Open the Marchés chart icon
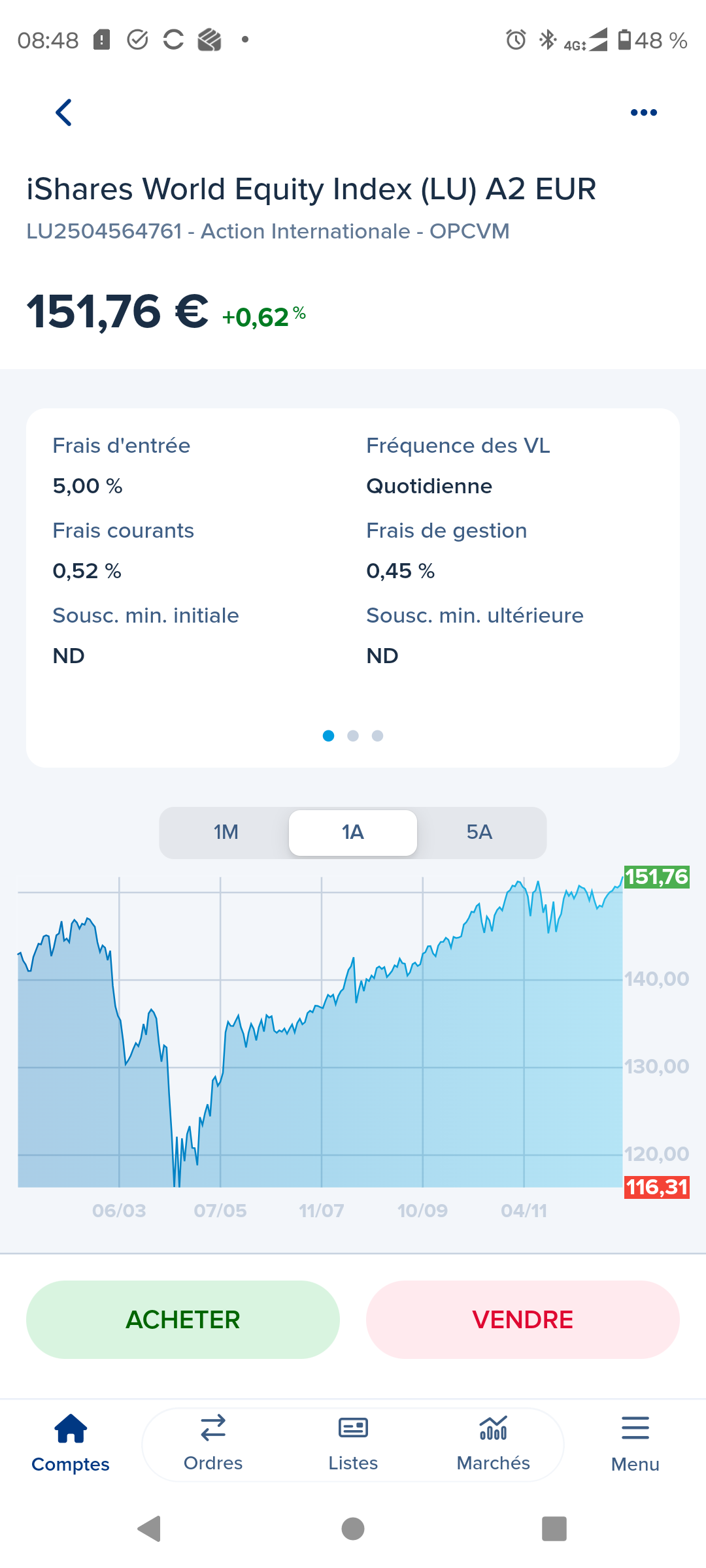Viewport: 706px width, 1568px height. [x=493, y=1429]
